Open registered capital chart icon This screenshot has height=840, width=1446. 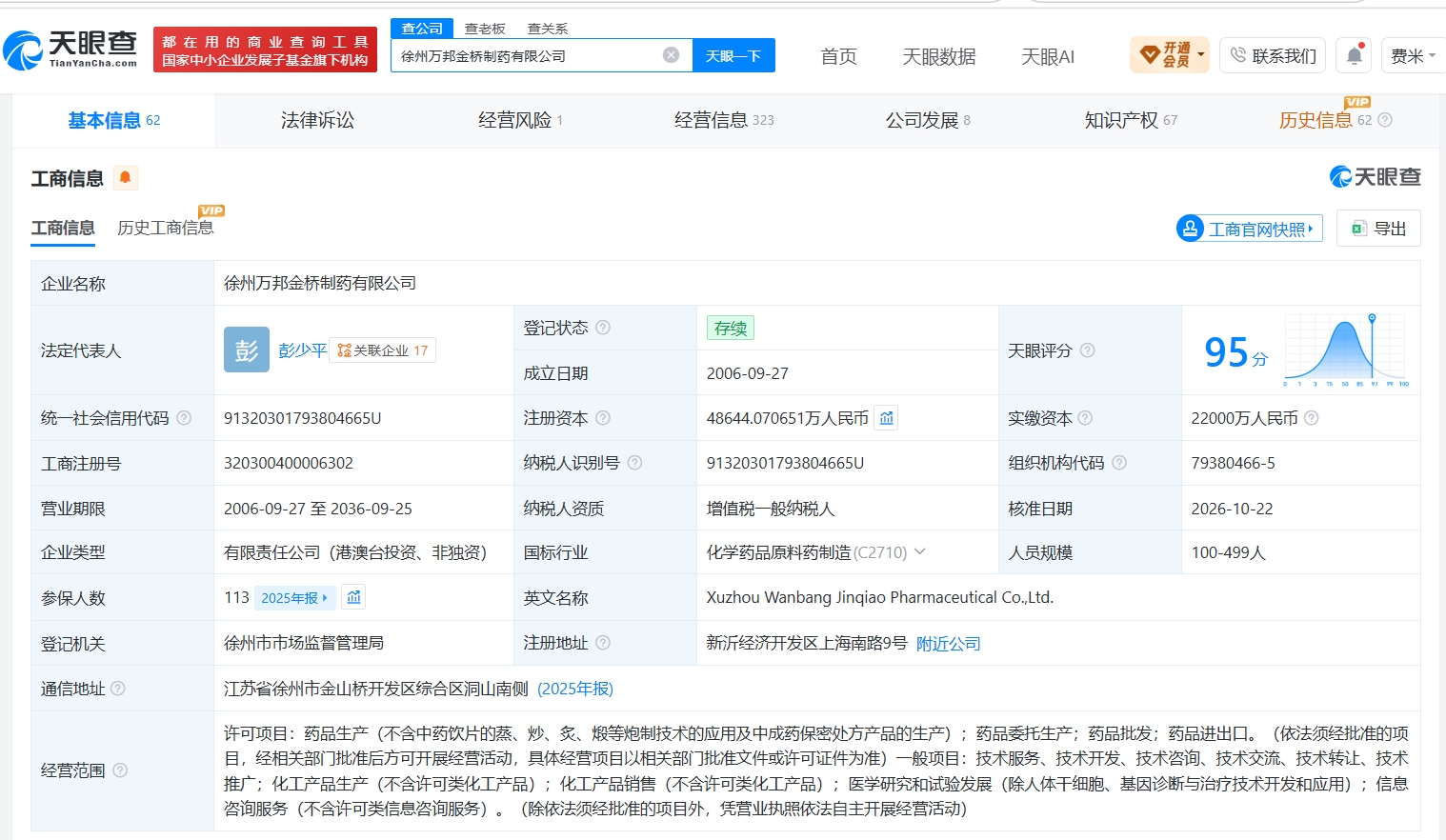[x=887, y=418]
